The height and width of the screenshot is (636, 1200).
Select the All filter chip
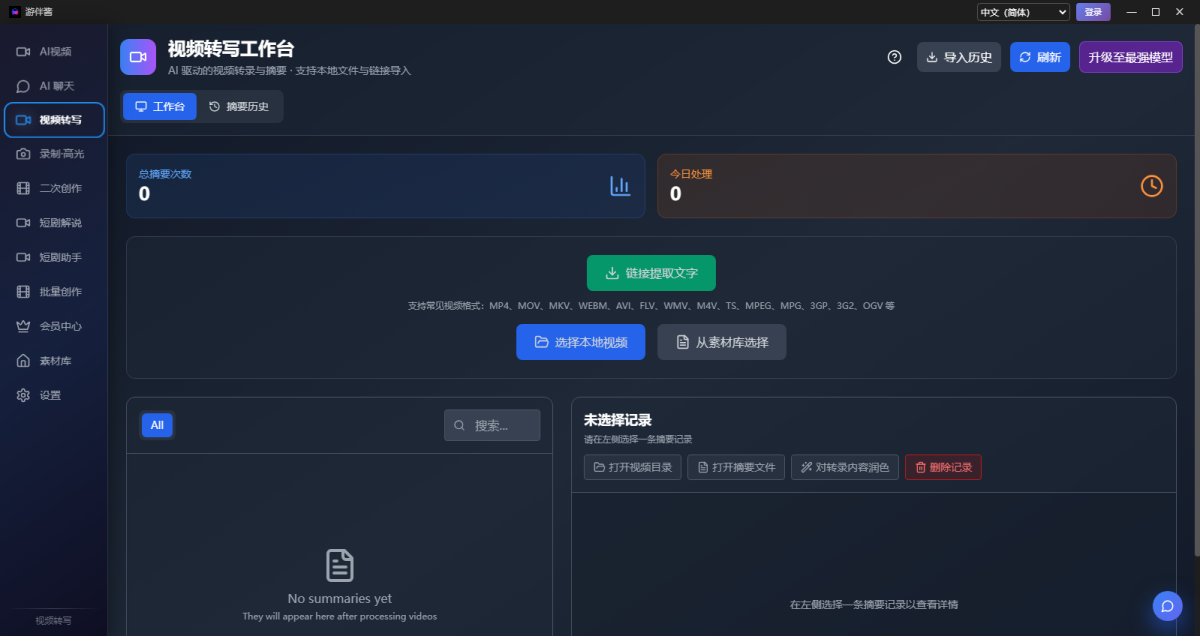157,425
